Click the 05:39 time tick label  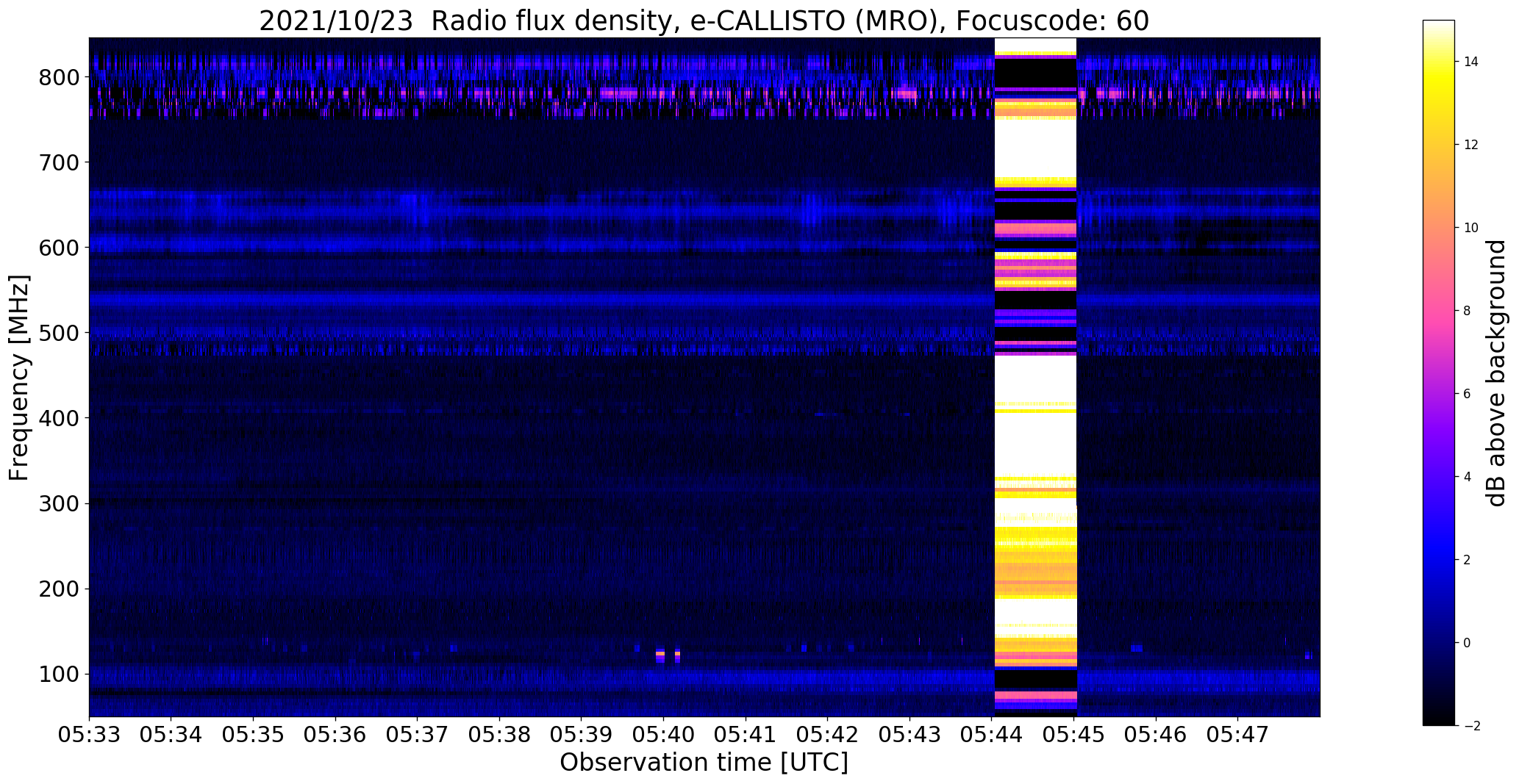point(582,736)
